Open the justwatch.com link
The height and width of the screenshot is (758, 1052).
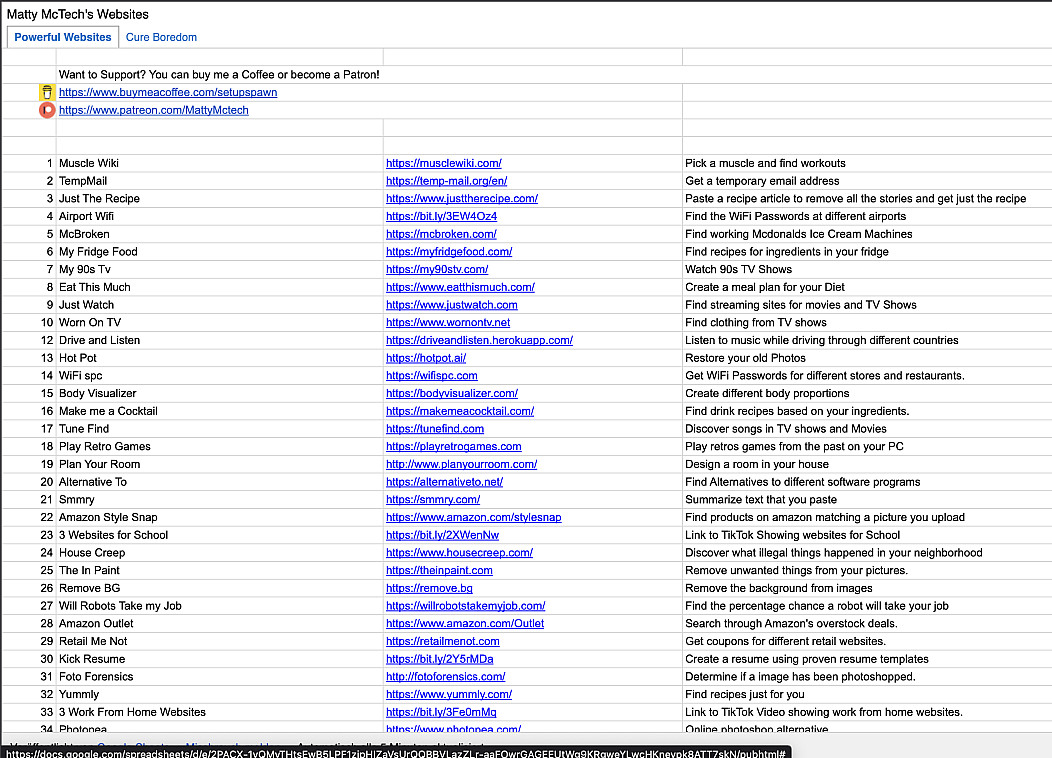coord(451,305)
